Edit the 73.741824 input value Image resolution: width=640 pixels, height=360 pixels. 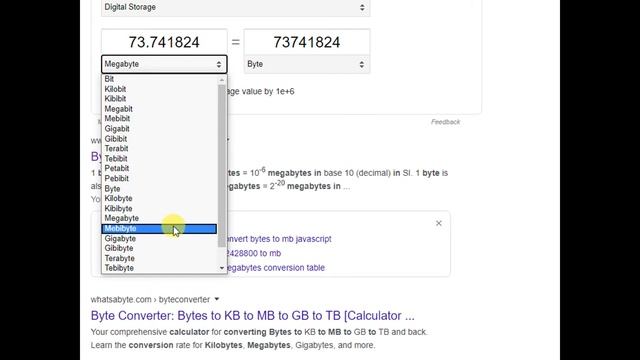[x=164, y=42]
